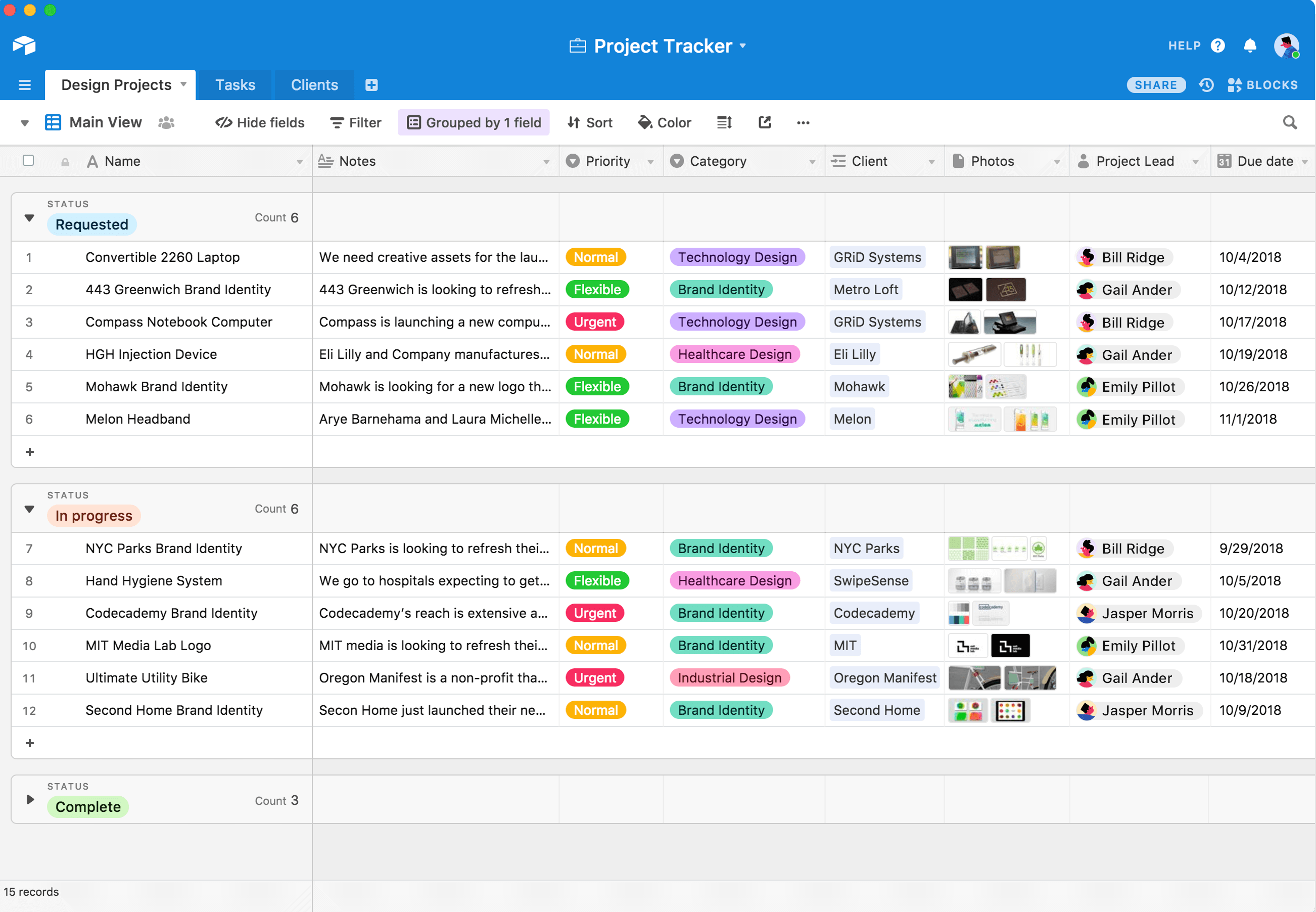This screenshot has width=1316, height=912.
Task: Toggle the main view checkbox at top left
Action: (29, 160)
